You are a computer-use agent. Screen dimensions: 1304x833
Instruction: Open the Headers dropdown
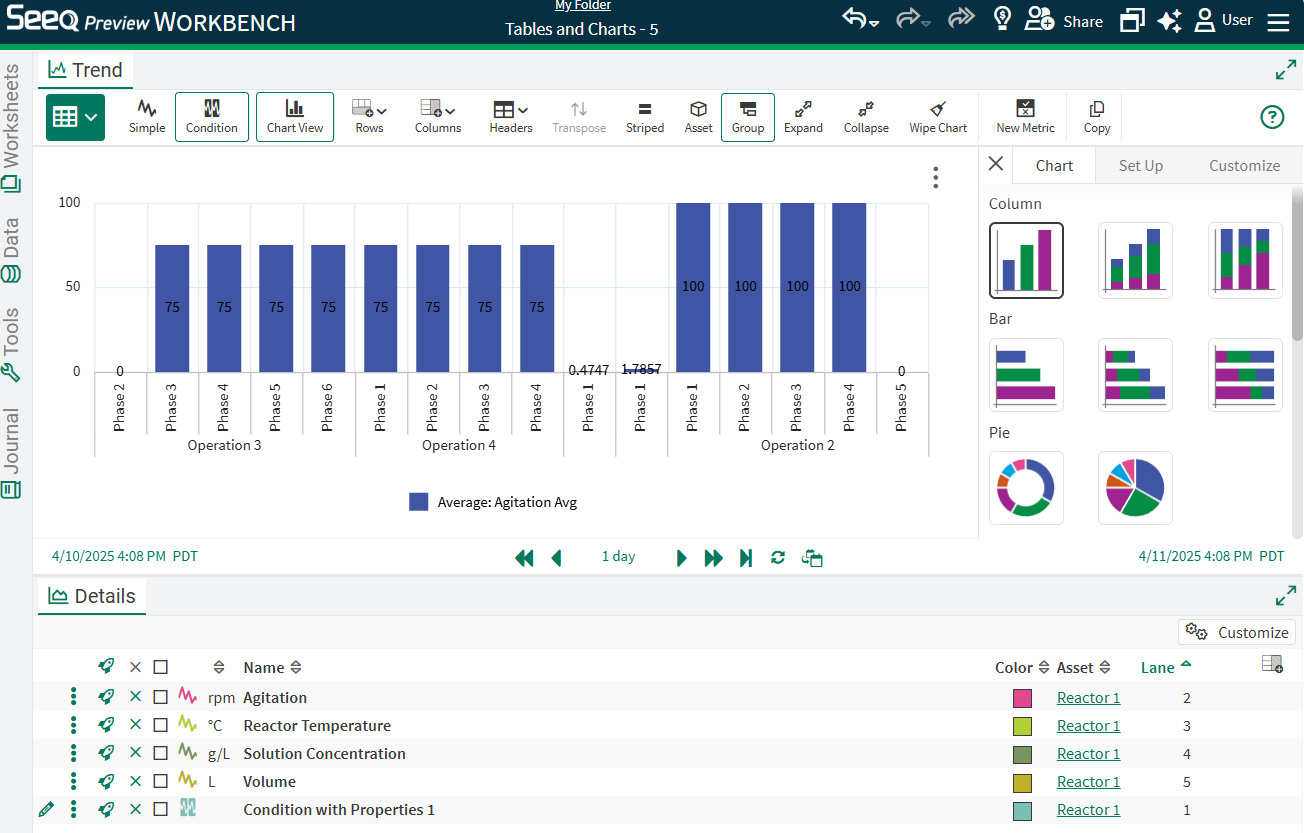pos(510,117)
